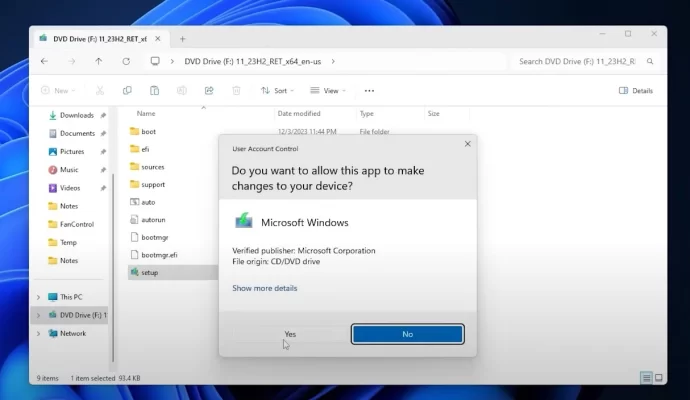
Task: Click the Up directory arrow
Action: pos(98,61)
